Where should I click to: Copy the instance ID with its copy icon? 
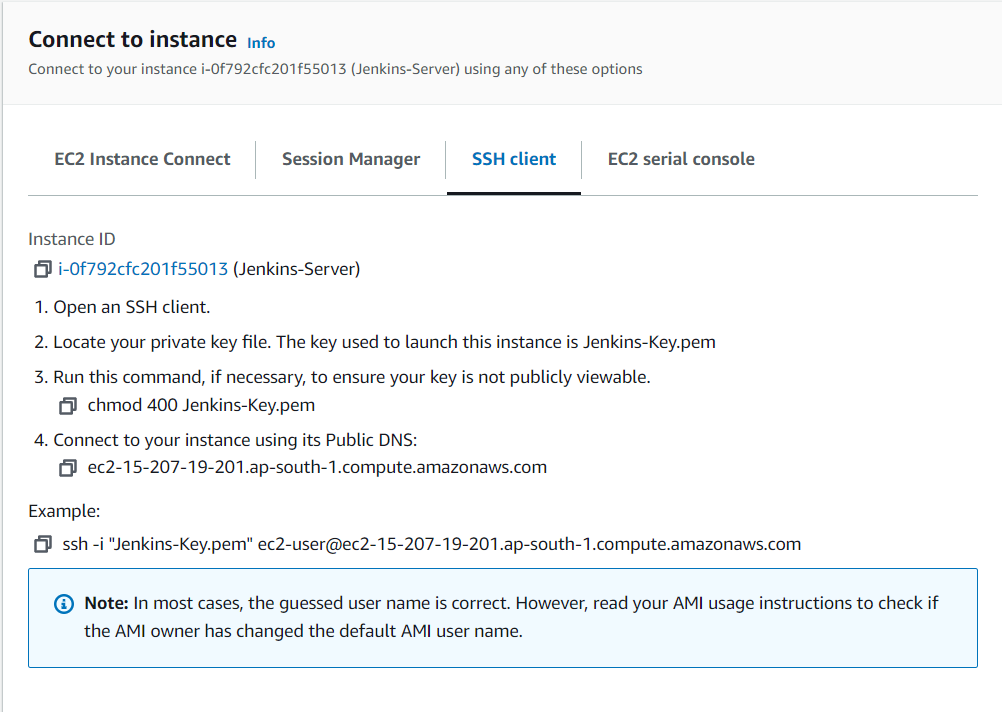pos(42,269)
